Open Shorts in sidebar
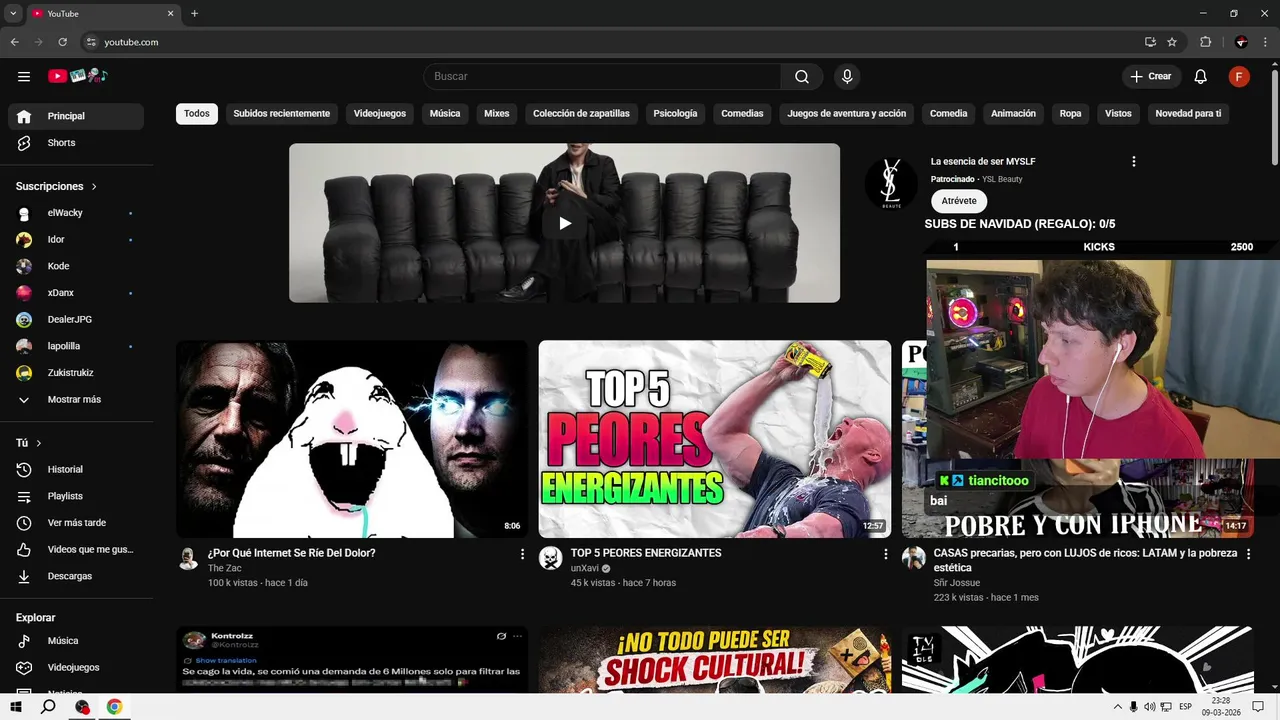 tap(76, 143)
